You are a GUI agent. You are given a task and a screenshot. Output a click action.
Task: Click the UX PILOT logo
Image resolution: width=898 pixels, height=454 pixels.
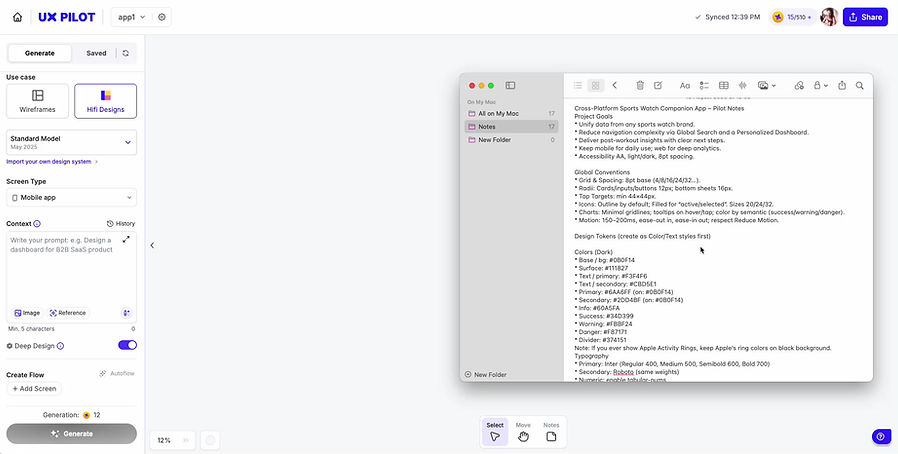click(x=66, y=17)
